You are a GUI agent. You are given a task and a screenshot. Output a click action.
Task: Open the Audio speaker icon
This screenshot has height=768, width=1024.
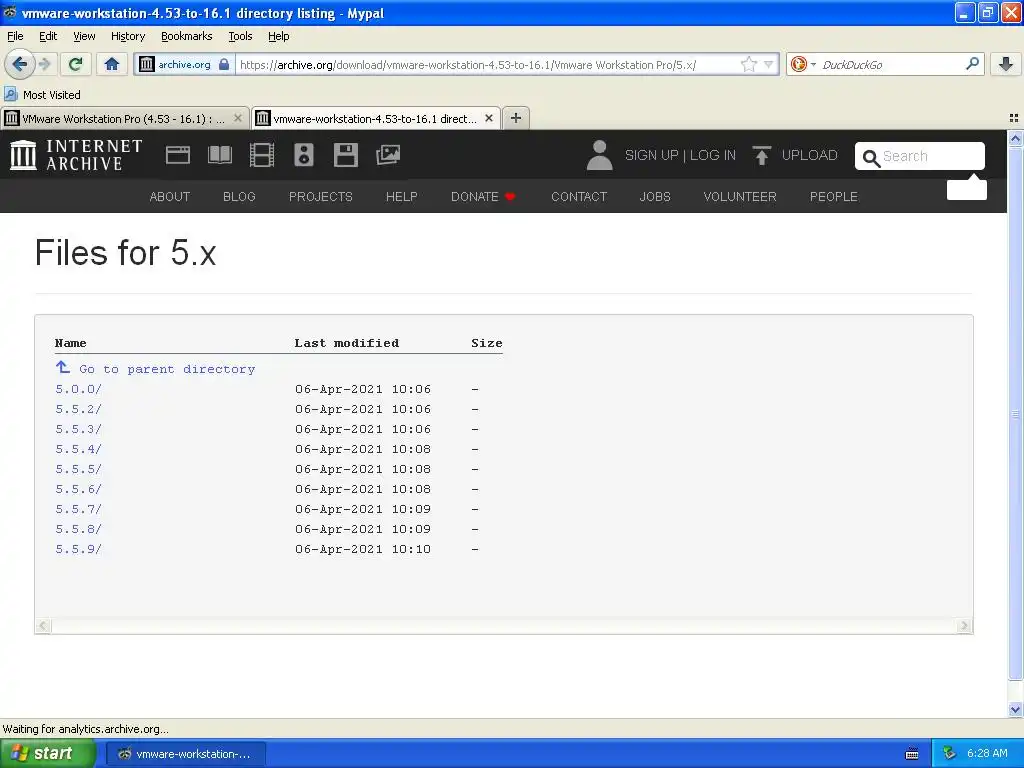304,155
